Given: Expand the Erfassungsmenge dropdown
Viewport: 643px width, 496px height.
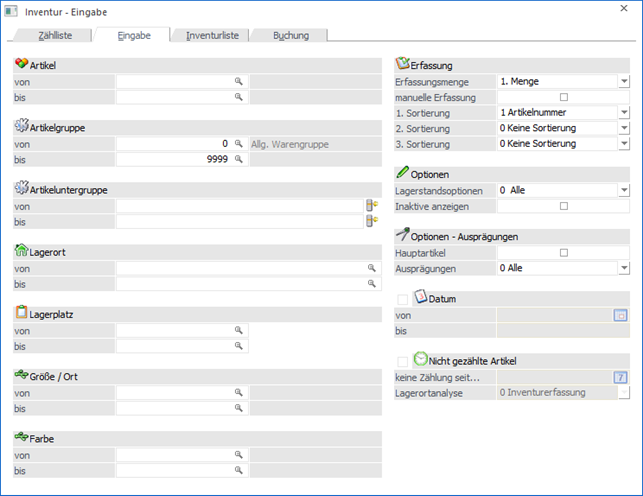Looking at the screenshot, I should (623, 82).
